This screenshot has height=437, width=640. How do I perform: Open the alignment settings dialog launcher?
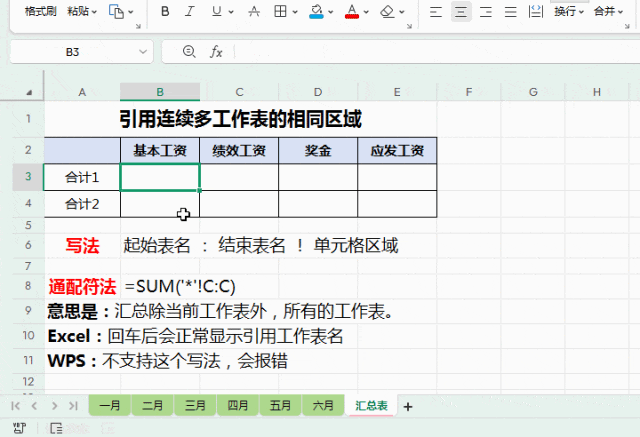click(x=627, y=26)
